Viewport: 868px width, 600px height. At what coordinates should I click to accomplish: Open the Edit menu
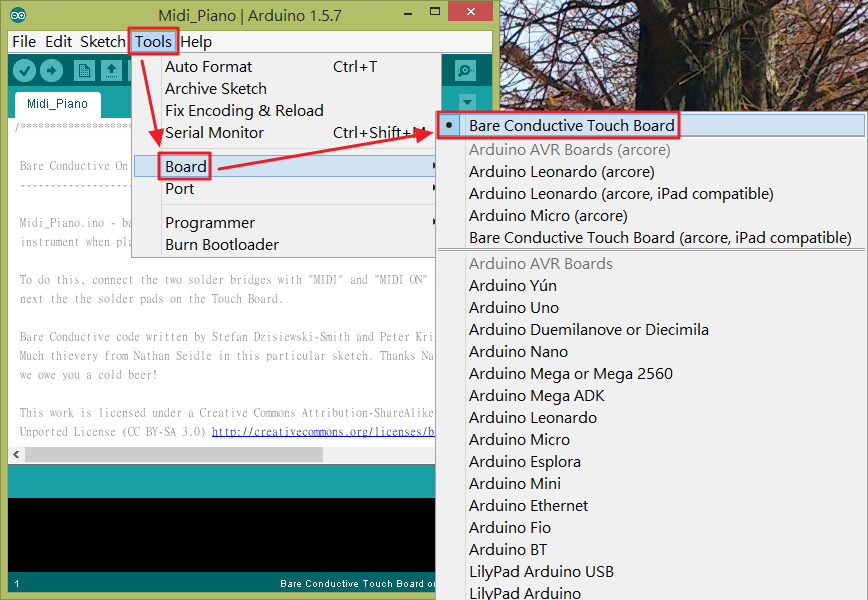[58, 42]
